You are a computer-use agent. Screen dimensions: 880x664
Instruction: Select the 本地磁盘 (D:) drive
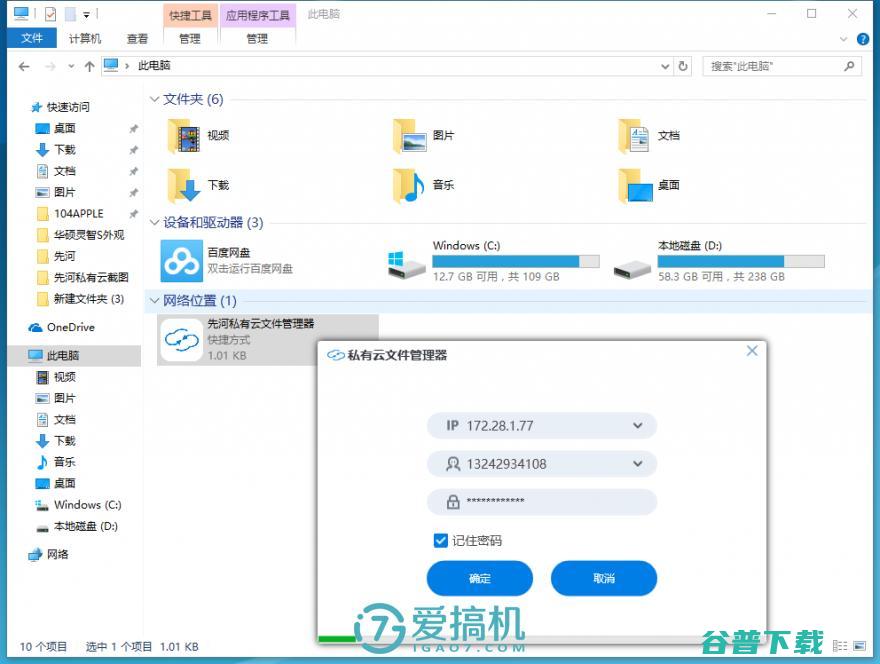tap(718, 261)
